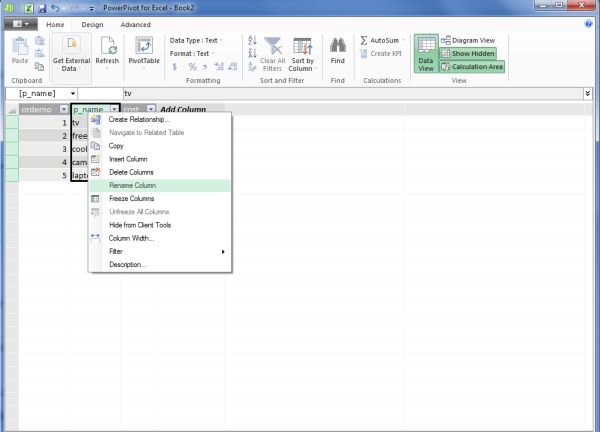Click the Copy icon in Clipboard group
The width and height of the screenshot is (600, 432).
click(39, 67)
